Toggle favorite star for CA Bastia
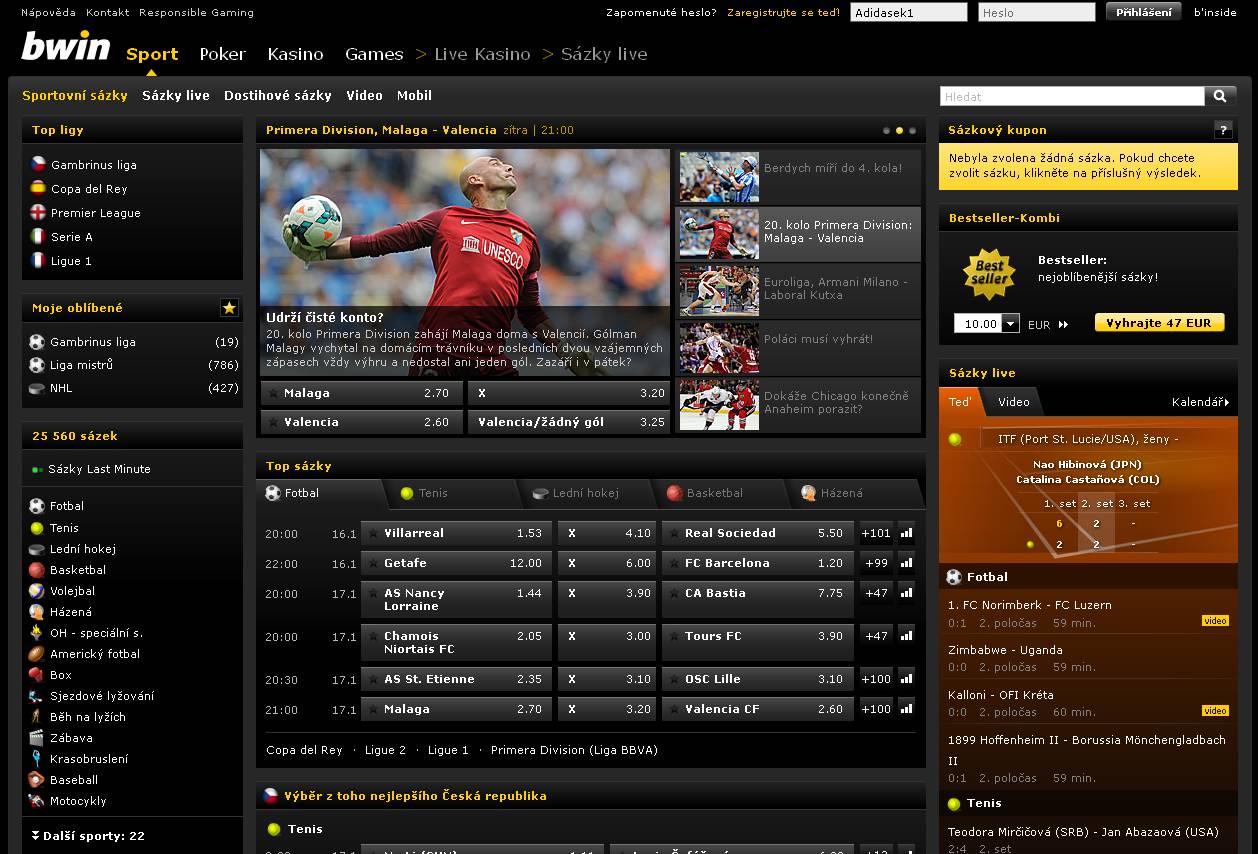 [674, 594]
